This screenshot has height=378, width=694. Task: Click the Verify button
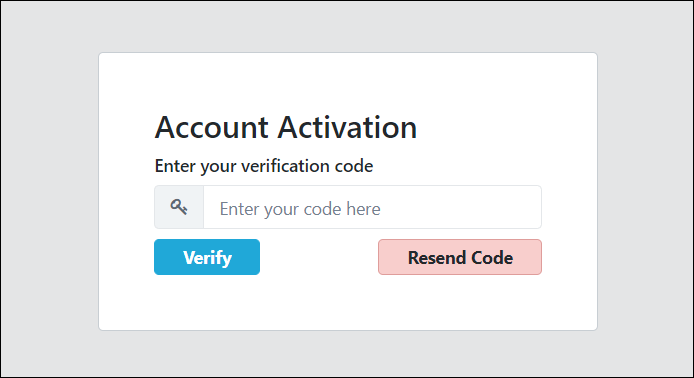(207, 257)
